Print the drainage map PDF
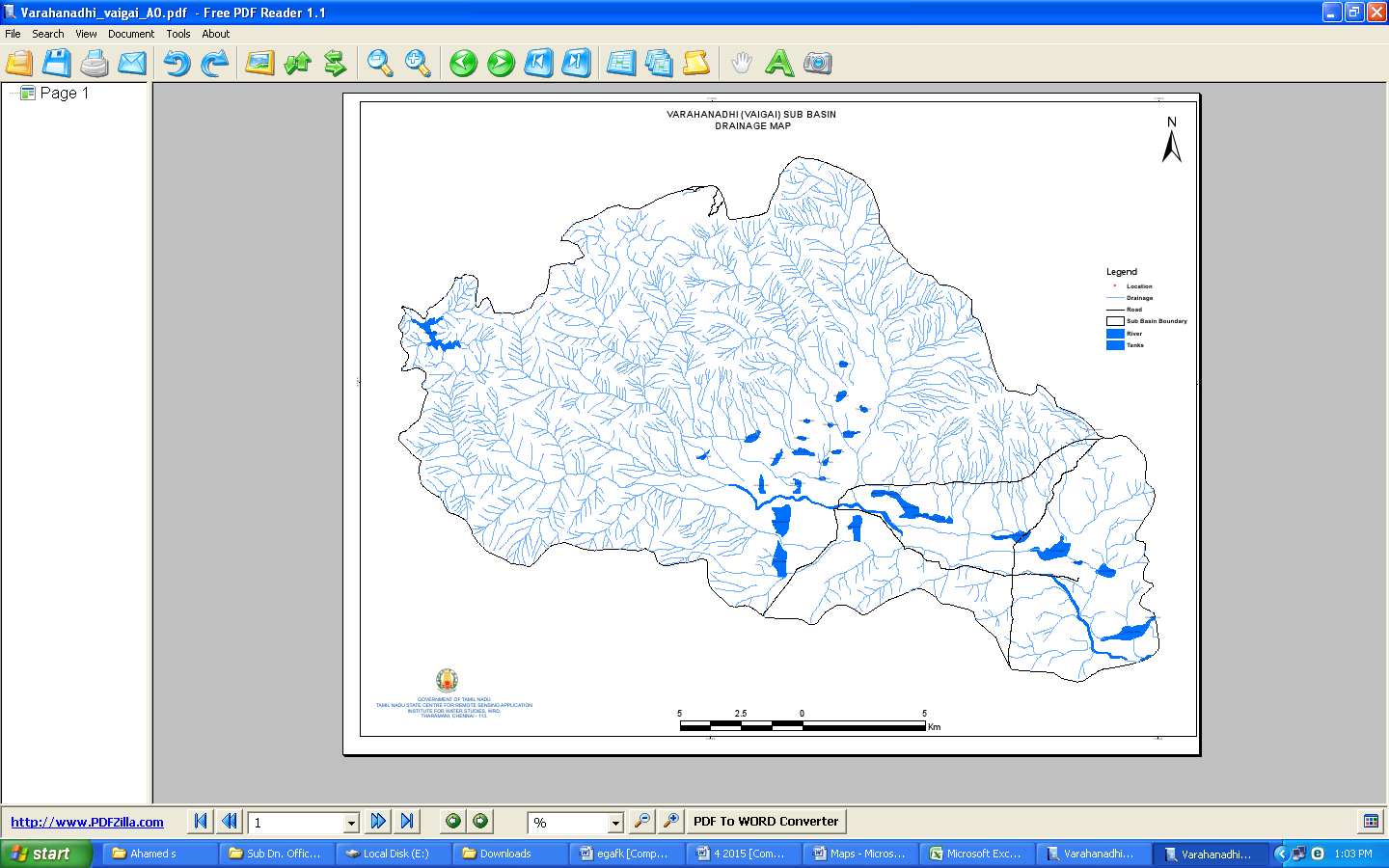Viewport: 1389px width, 868px height. [x=94, y=63]
